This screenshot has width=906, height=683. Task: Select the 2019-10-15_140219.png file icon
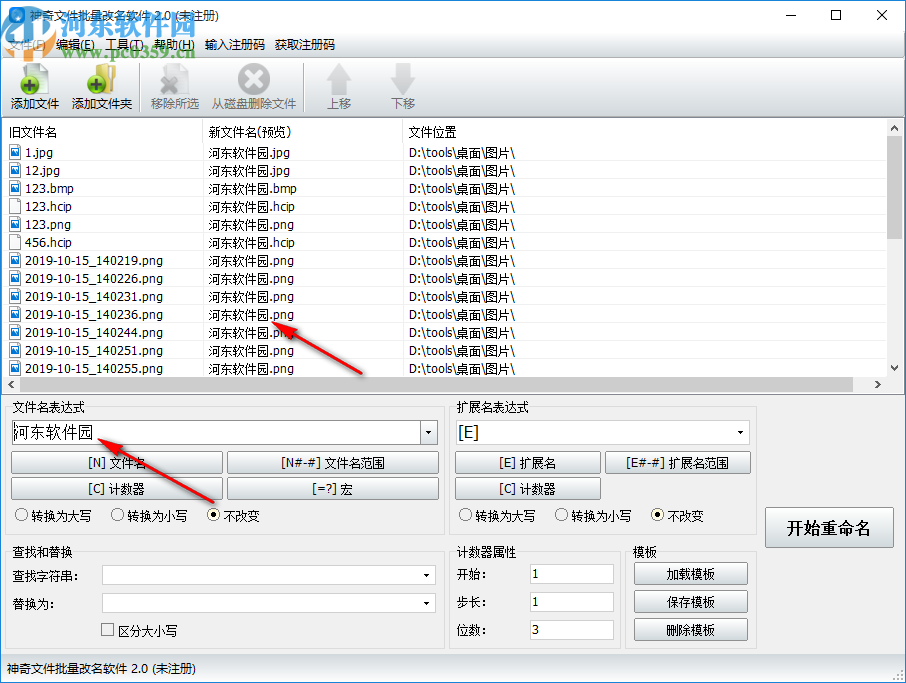click(x=16, y=261)
